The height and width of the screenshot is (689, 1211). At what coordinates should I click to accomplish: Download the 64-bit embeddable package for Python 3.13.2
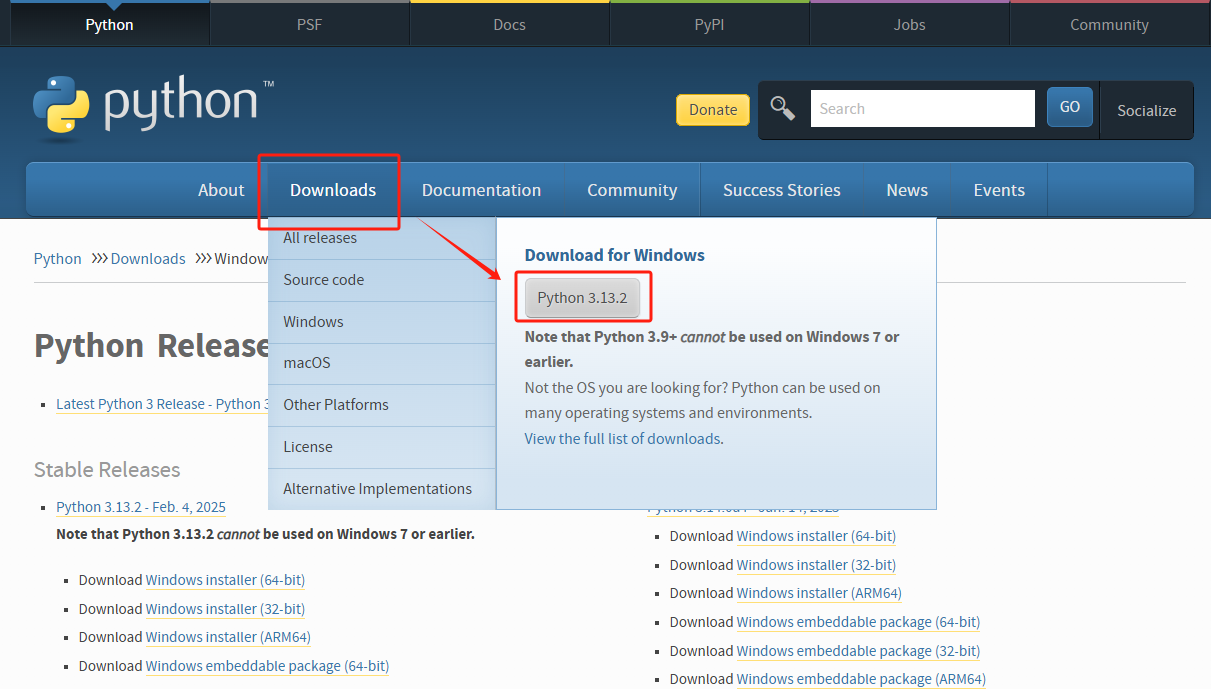[267, 666]
